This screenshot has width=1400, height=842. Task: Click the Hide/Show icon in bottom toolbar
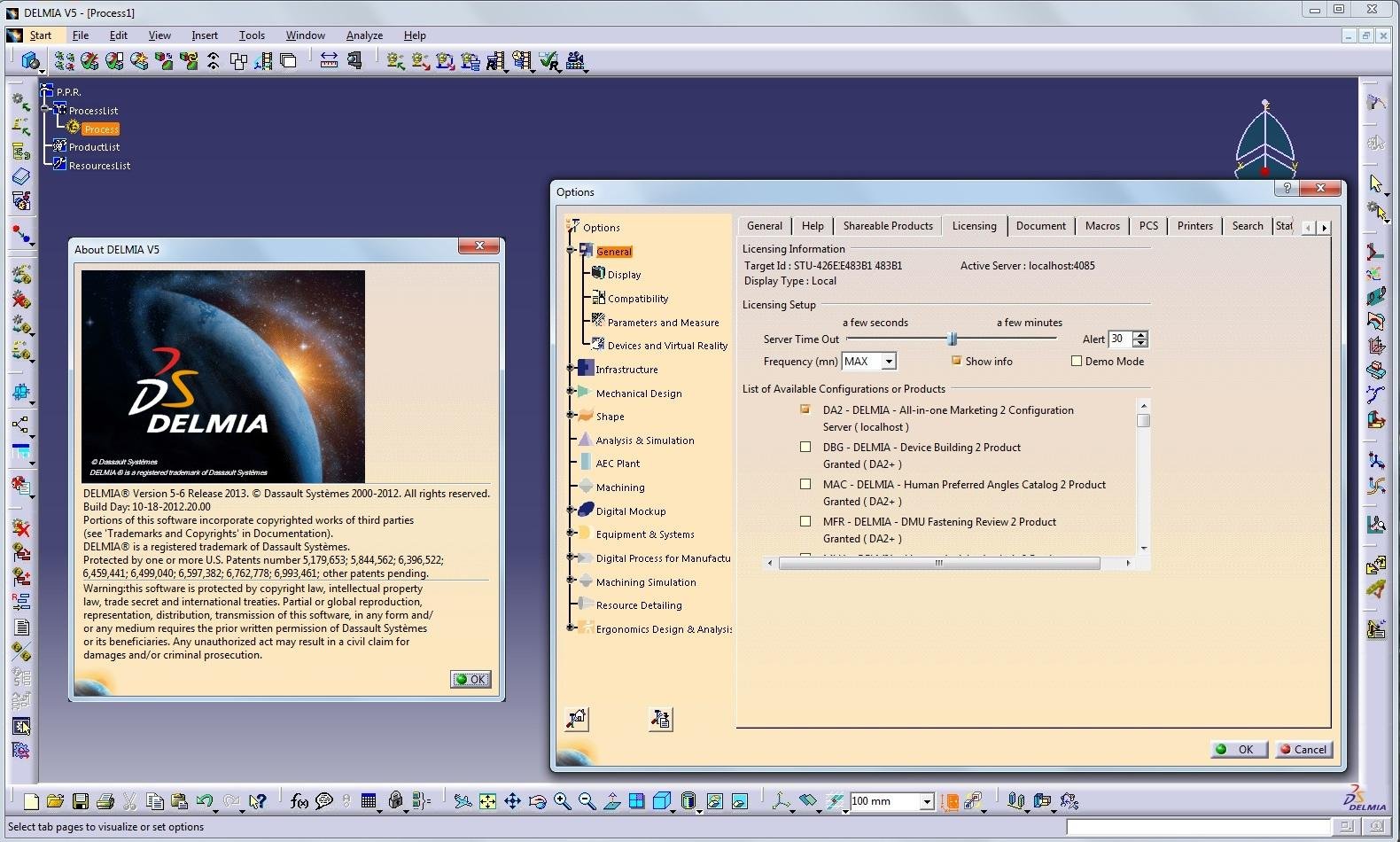click(714, 801)
